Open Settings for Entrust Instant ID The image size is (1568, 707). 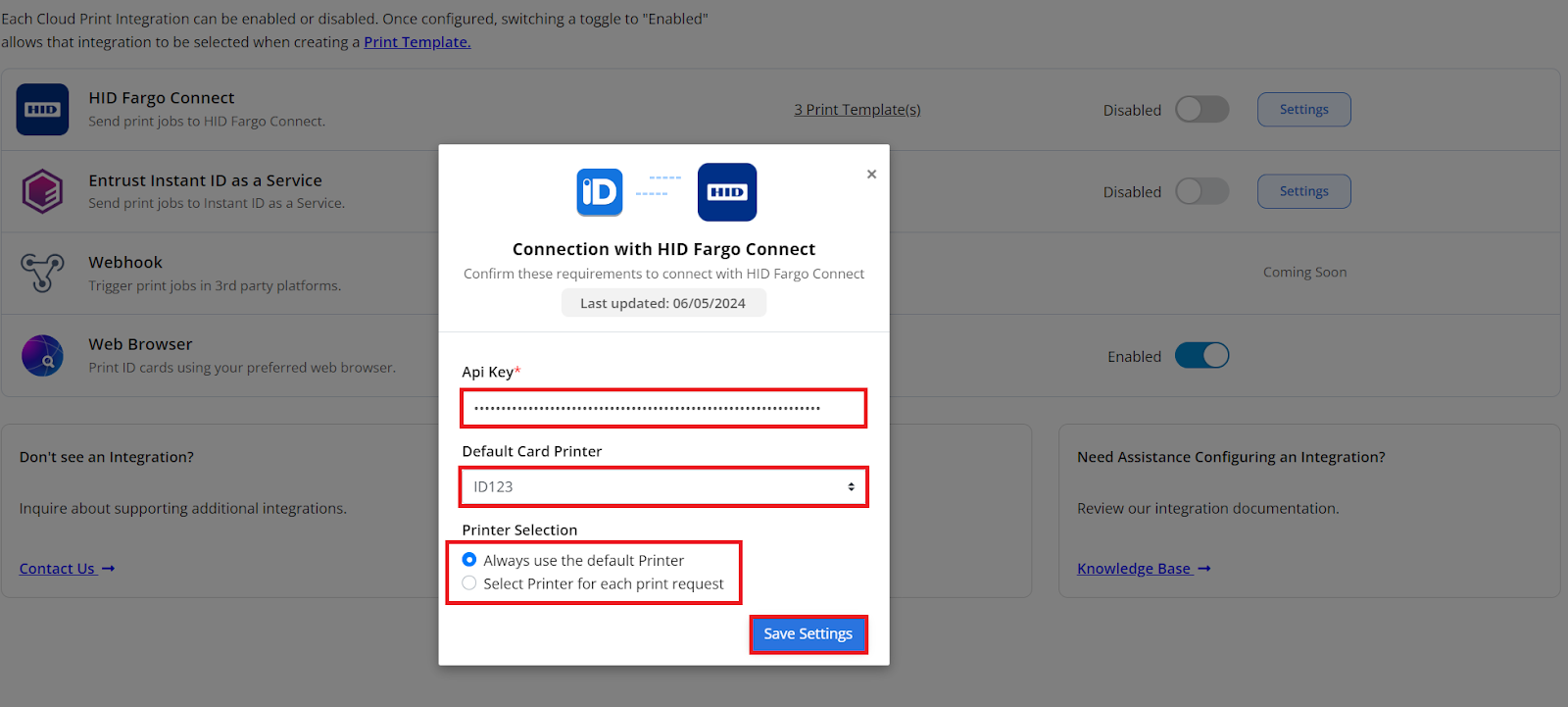pos(1304,191)
